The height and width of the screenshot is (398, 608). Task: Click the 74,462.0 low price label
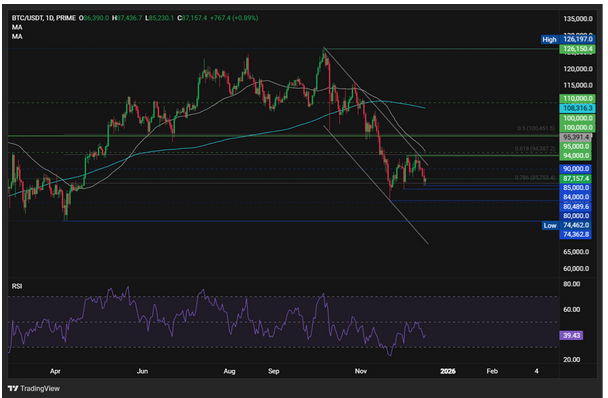pyautogui.click(x=576, y=225)
